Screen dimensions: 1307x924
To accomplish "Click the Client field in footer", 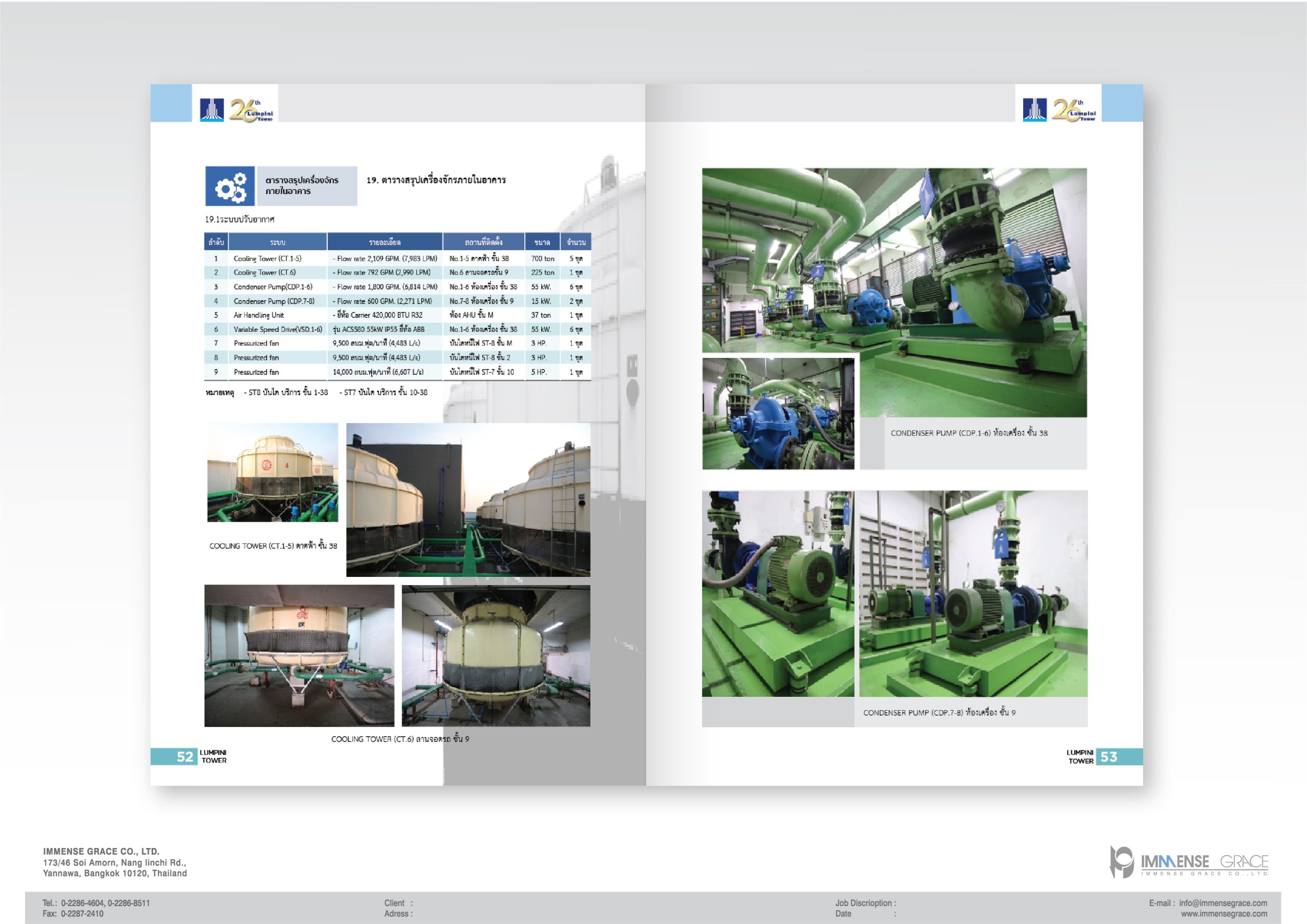I will (x=398, y=903).
